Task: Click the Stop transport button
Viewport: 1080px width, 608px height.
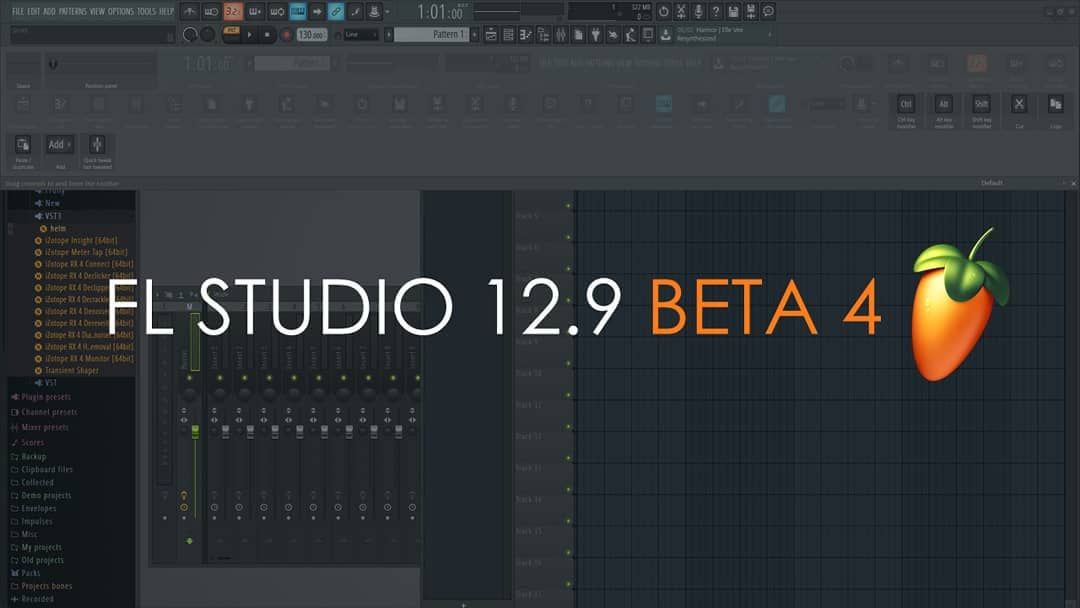Action: coord(267,34)
